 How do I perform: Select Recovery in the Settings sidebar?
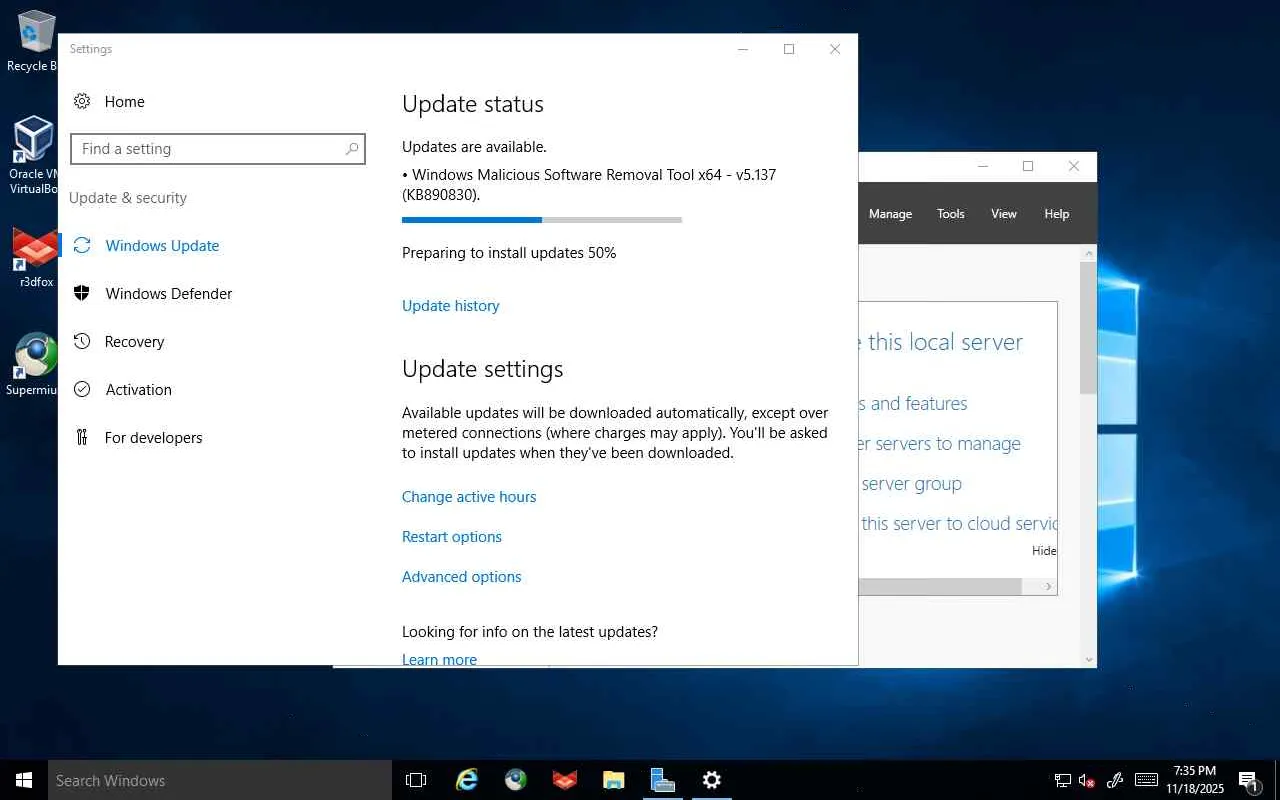pos(134,342)
